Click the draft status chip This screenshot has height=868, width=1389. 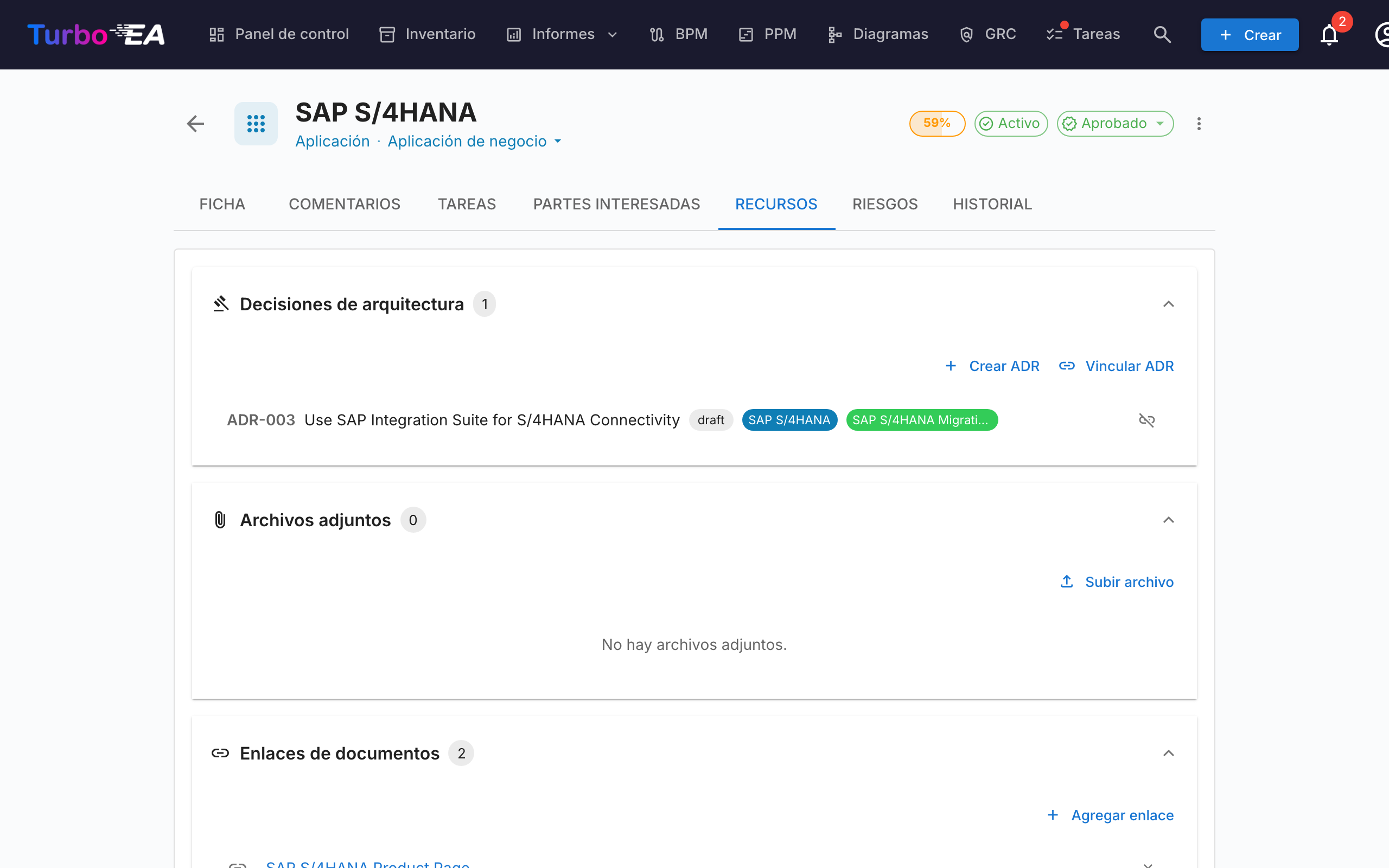[711, 420]
